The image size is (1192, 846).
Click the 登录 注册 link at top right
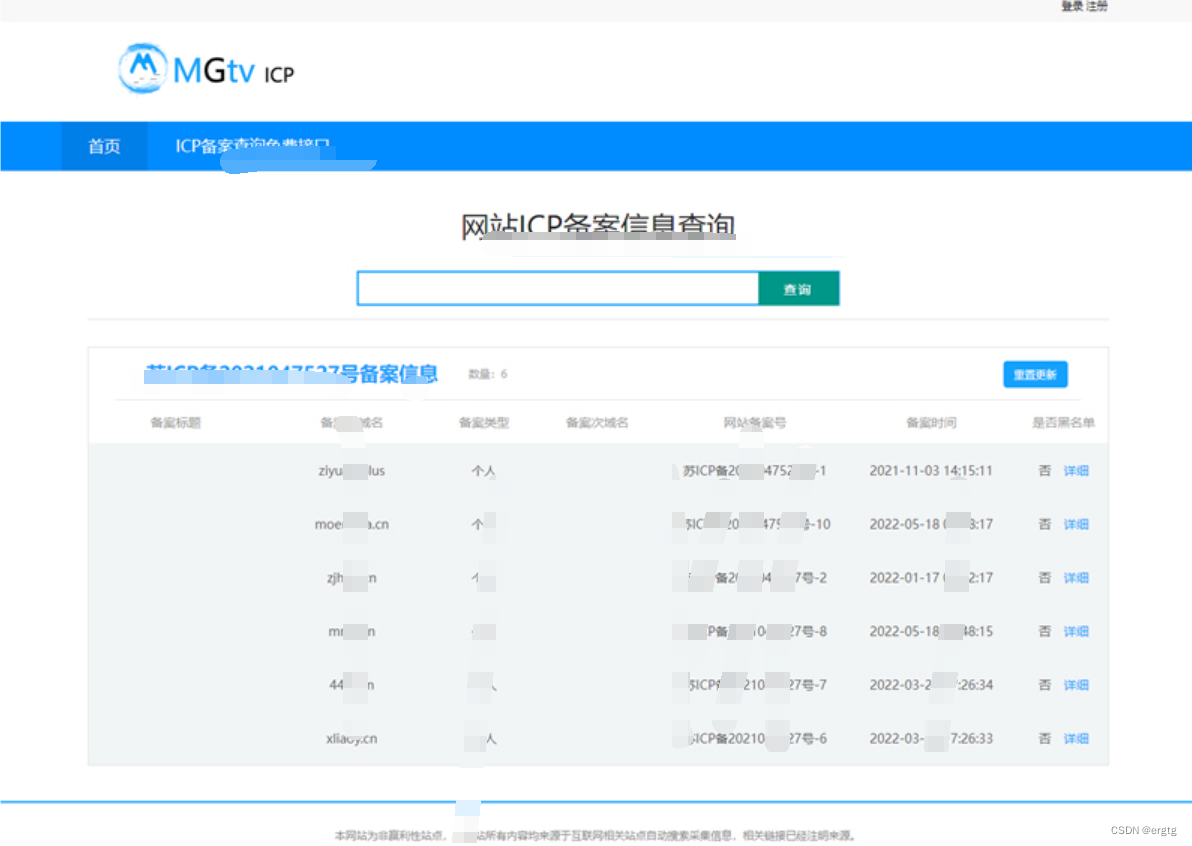click(1084, 7)
